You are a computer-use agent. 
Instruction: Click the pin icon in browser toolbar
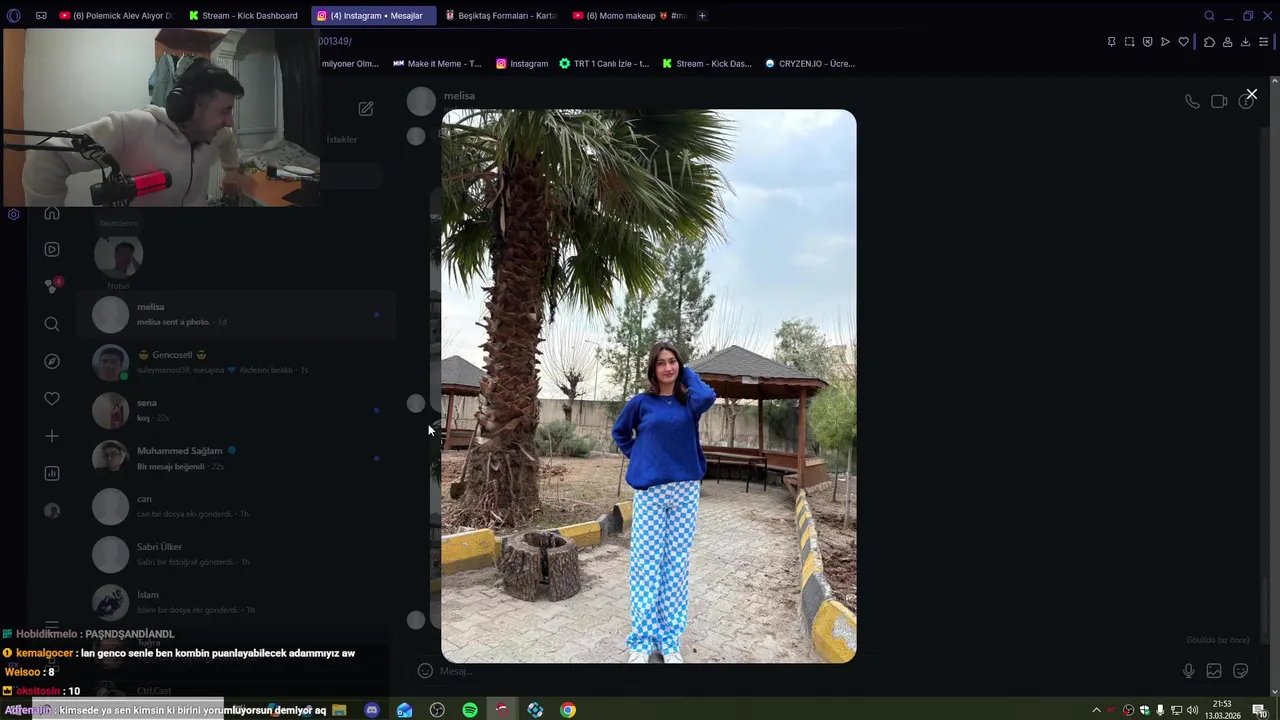(x=1111, y=42)
